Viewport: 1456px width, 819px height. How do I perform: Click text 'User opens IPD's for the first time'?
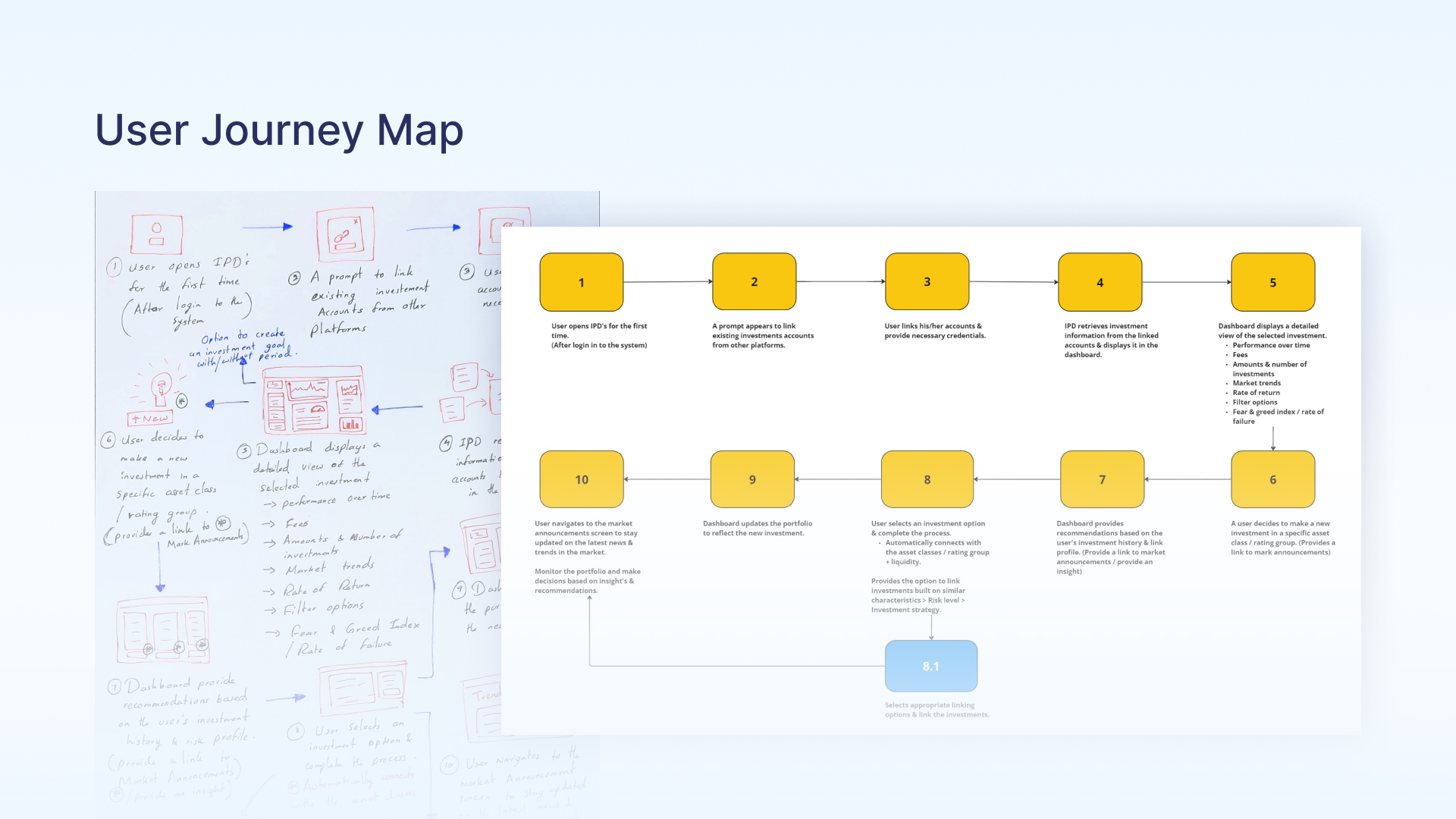point(599,331)
